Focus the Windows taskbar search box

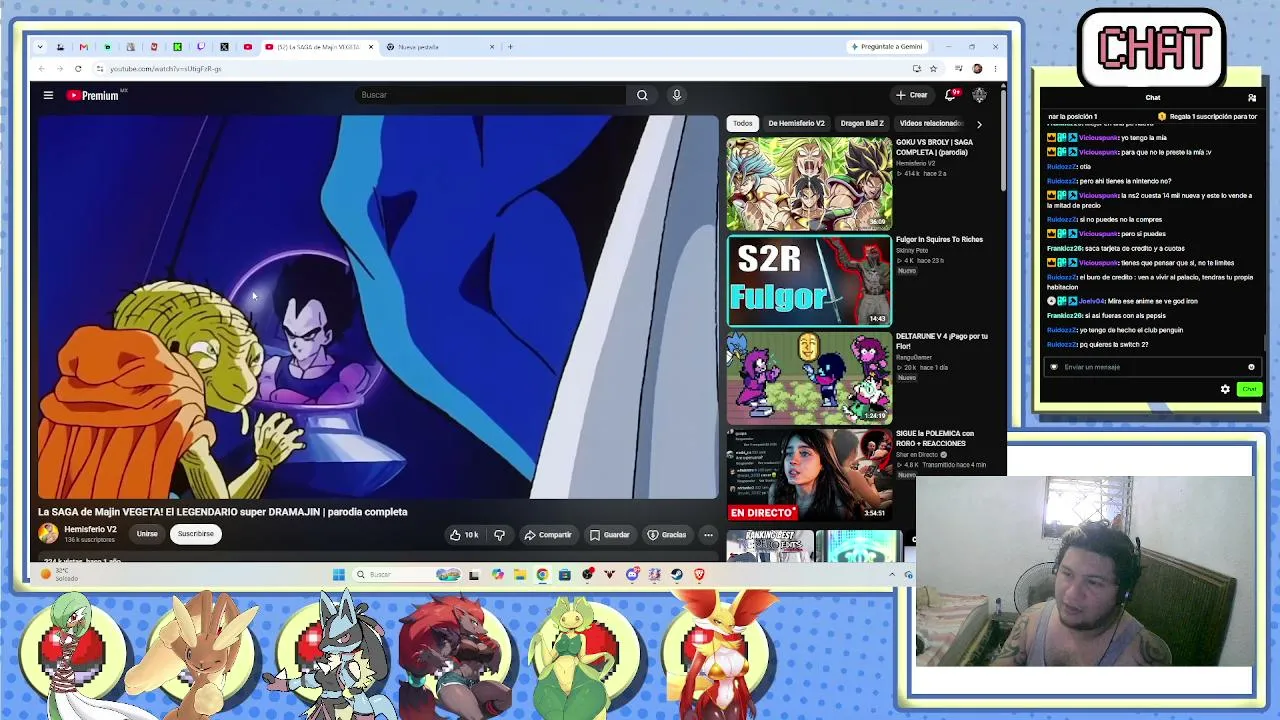pyautogui.click(x=405, y=574)
